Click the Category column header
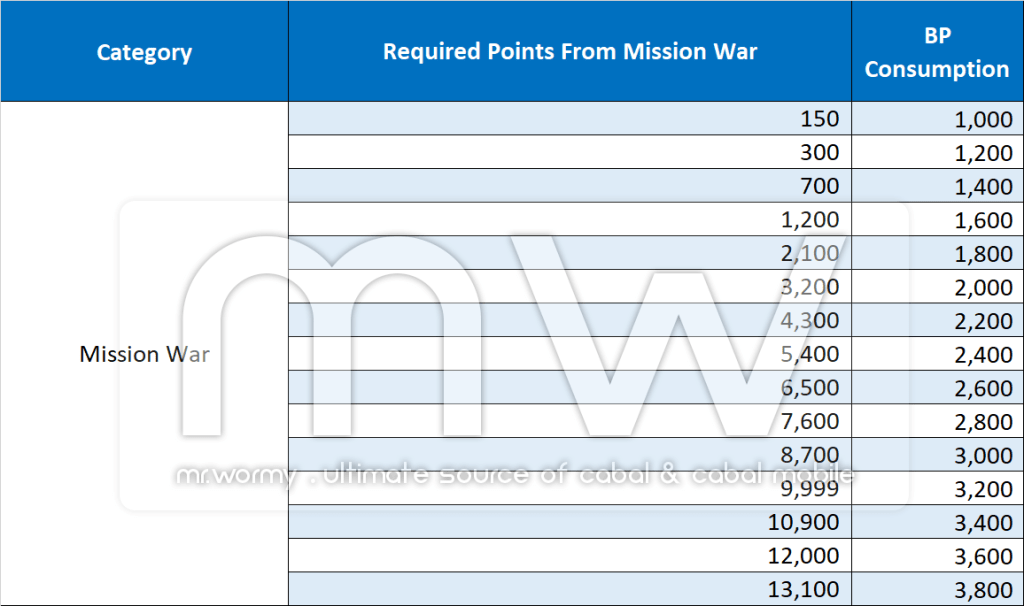 coord(144,52)
